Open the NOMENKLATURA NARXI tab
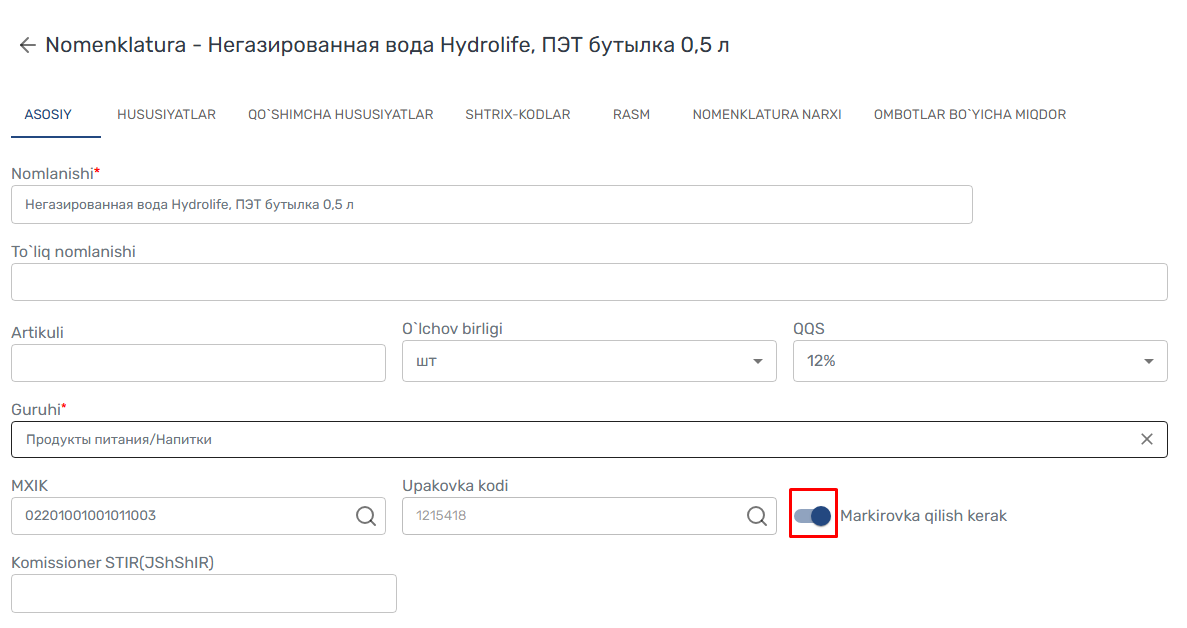 click(767, 115)
